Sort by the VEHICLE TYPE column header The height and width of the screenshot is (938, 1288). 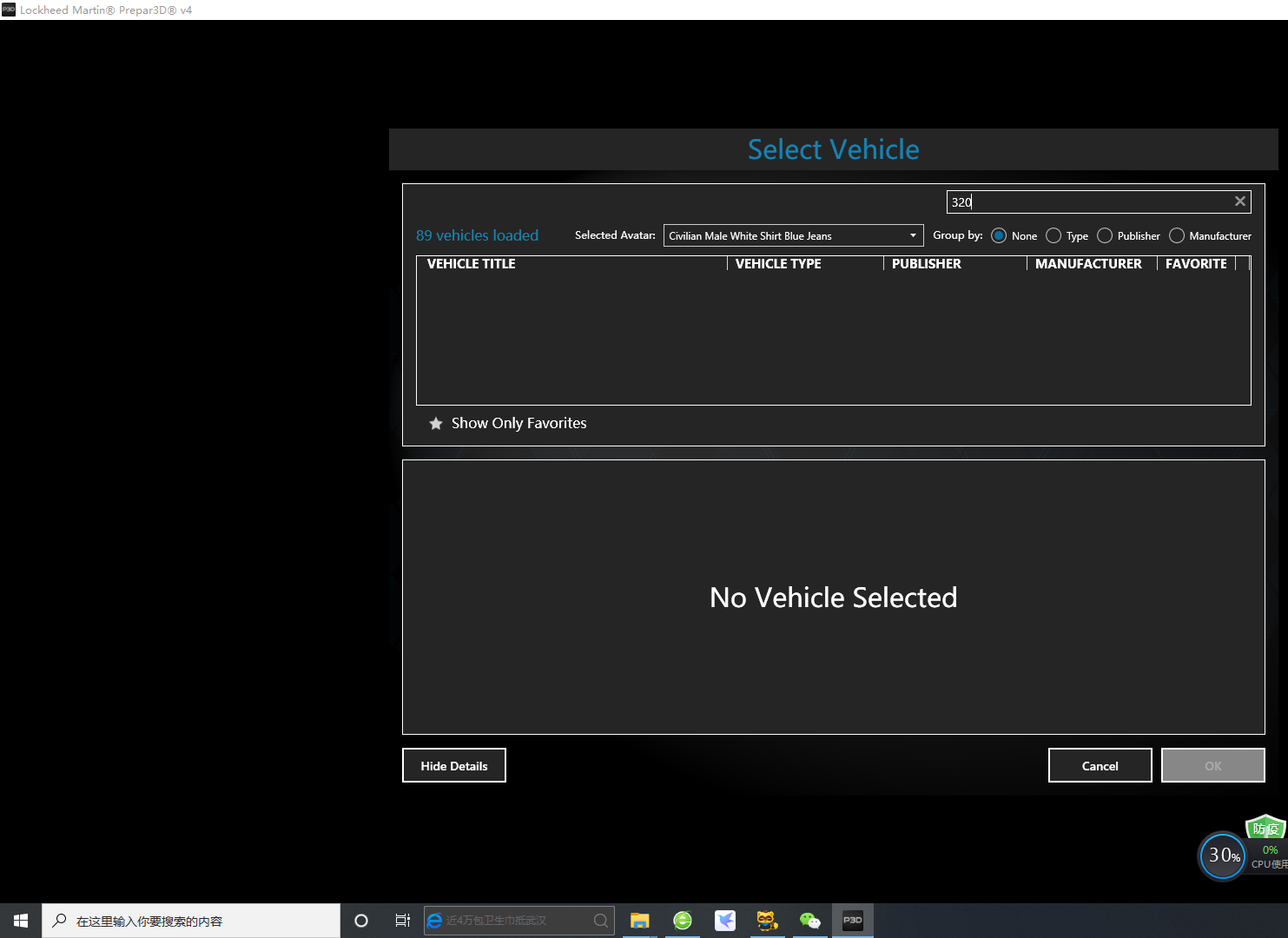tap(805, 263)
